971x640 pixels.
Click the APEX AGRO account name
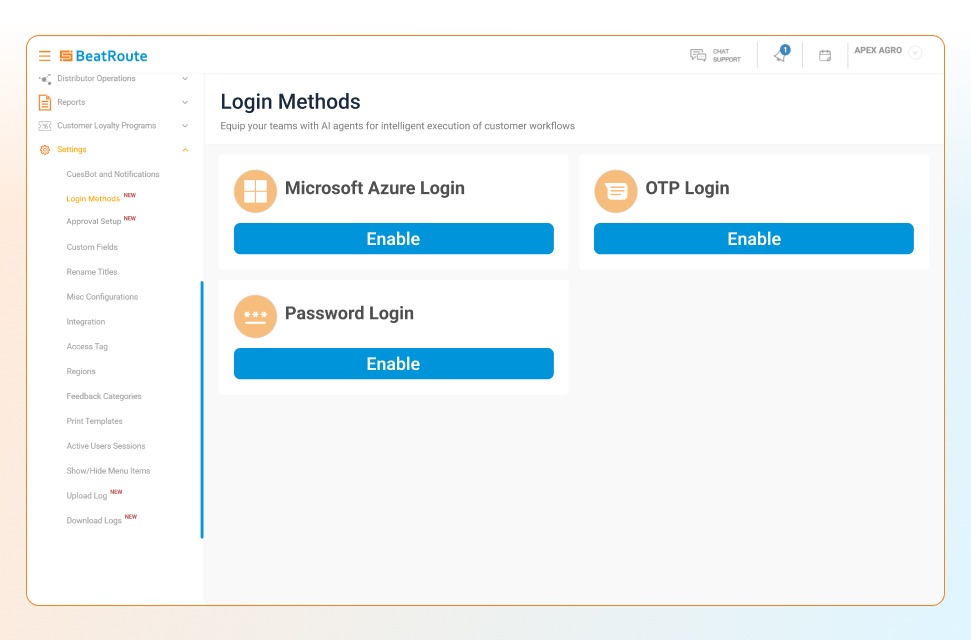coord(878,50)
